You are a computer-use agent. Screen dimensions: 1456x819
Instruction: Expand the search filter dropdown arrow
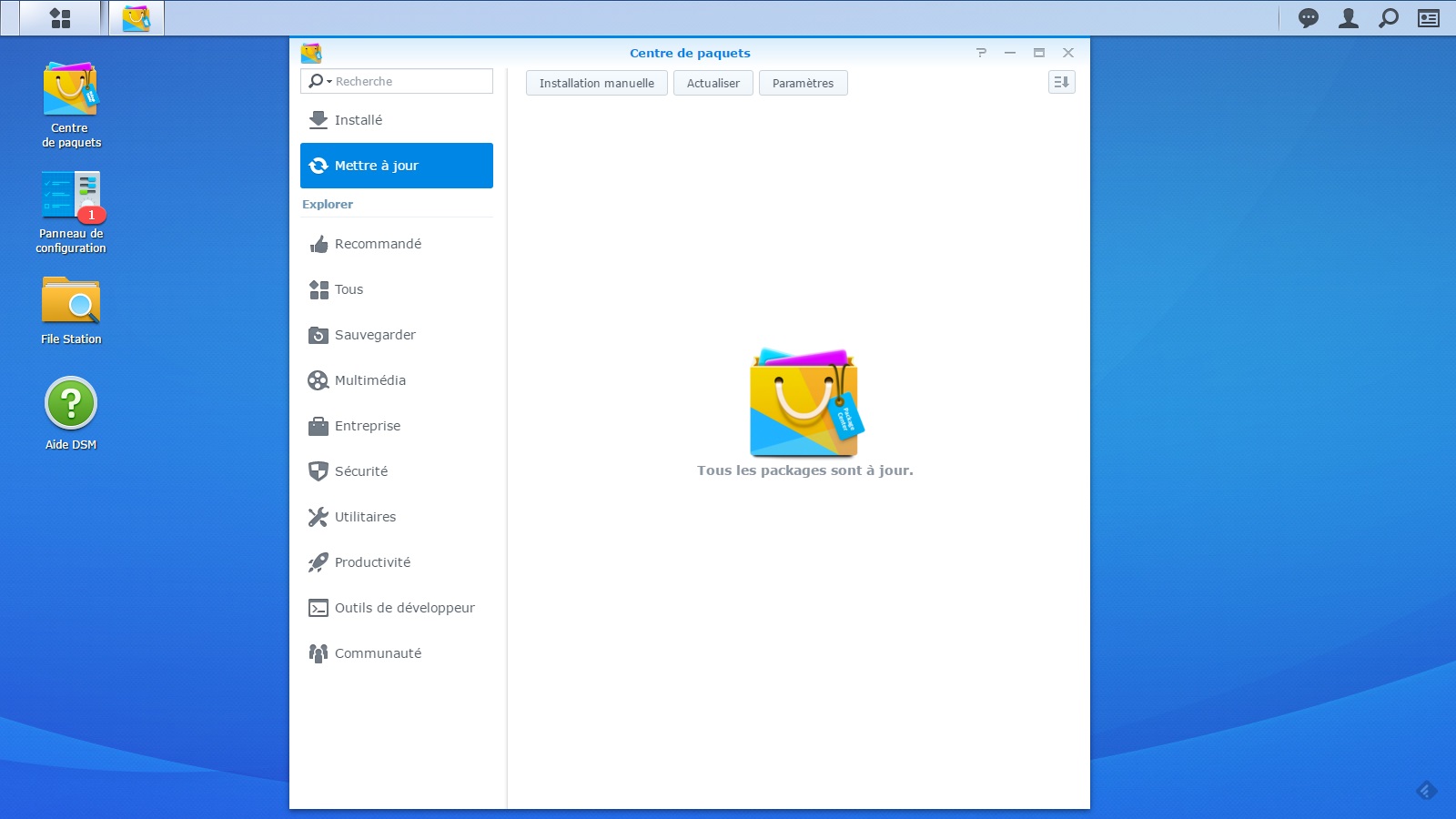(x=329, y=82)
